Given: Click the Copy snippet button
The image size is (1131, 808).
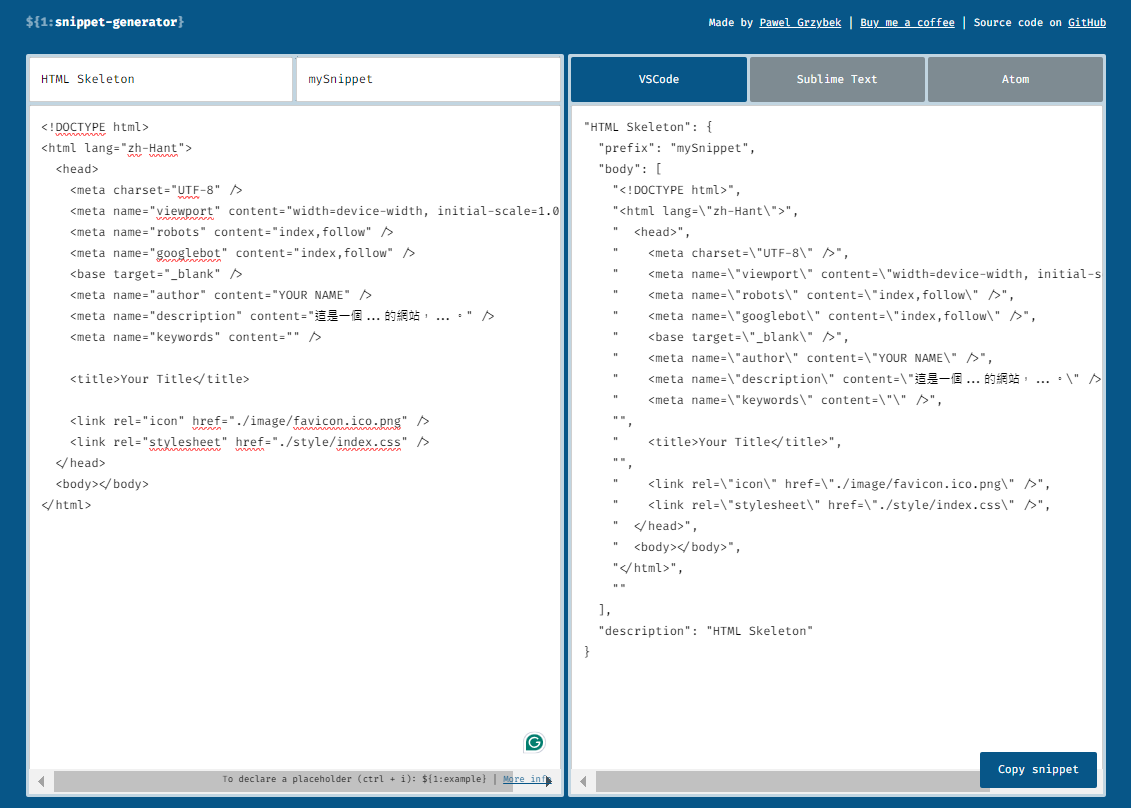Looking at the screenshot, I should [1038, 769].
